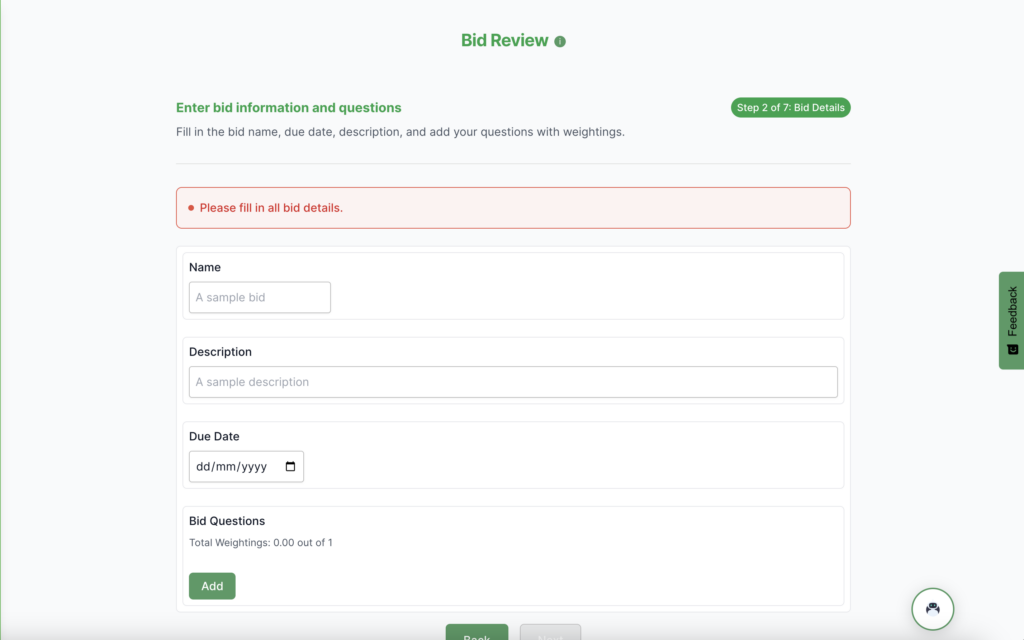The width and height of the screenshot is (1024, 640).
Task: Go to the previous step with Back
Action: pos(476,634)
